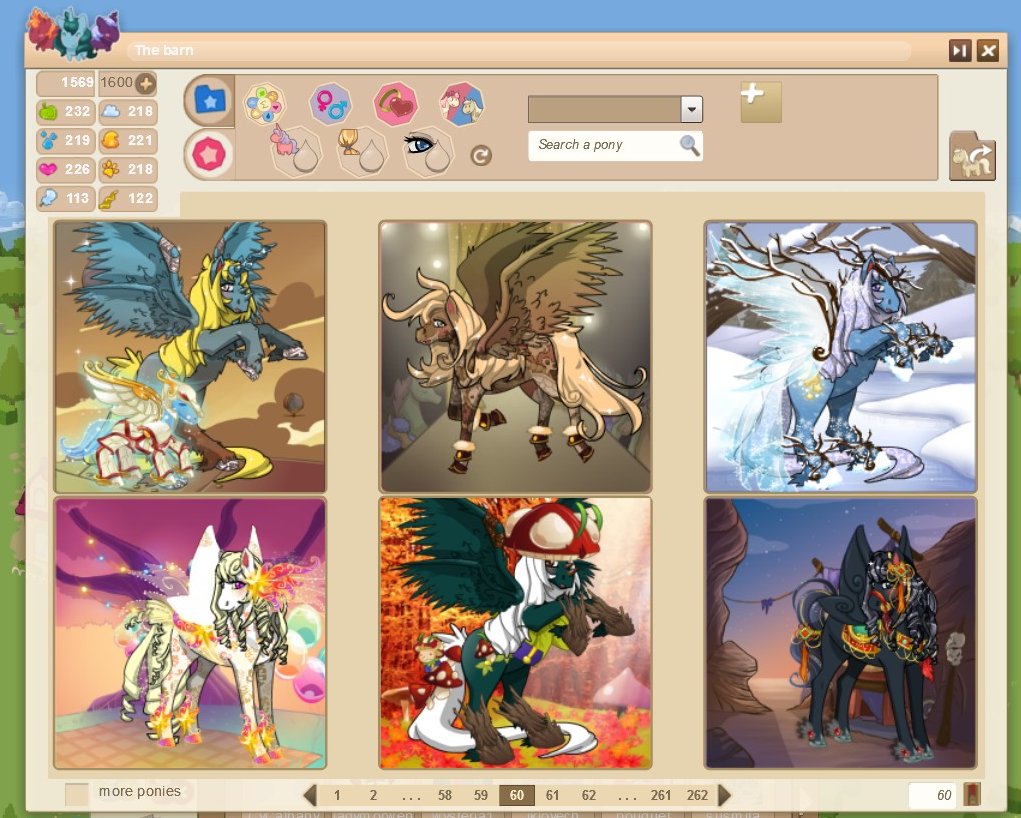Open the element faces filter icon
This screenshot has height=818, width=1021.
click(x=265, y=102)
